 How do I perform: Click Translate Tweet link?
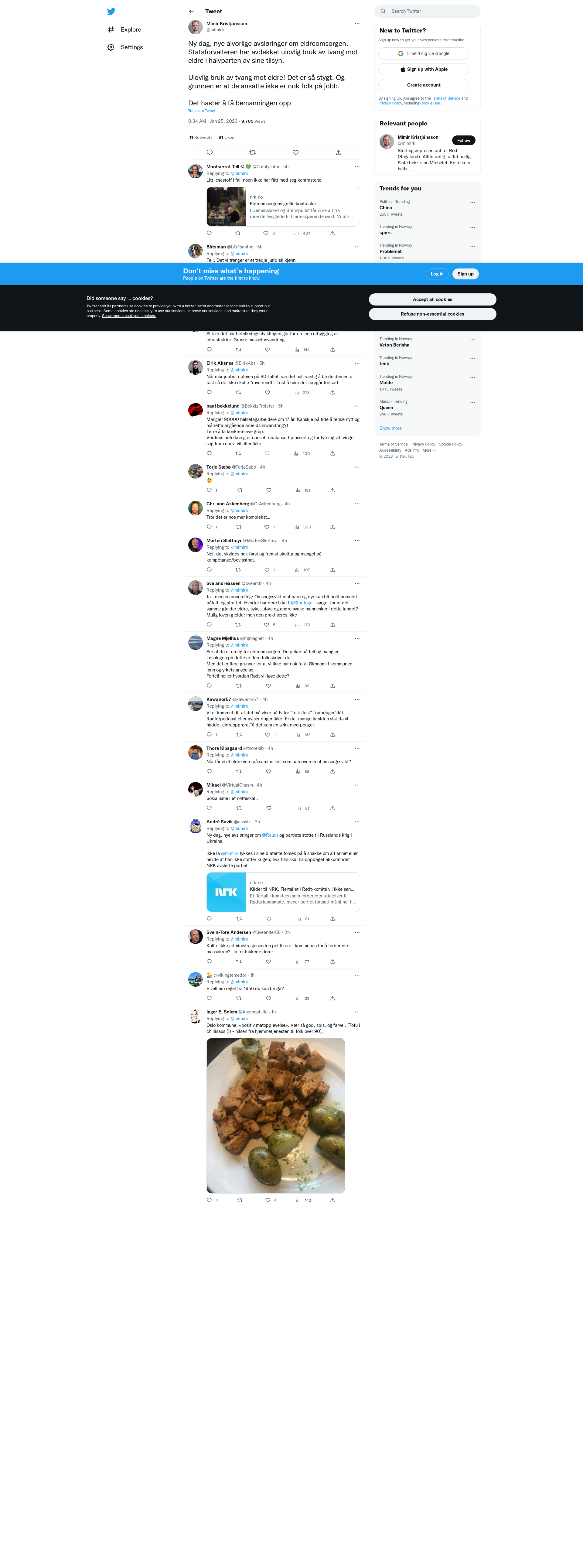pos(201,111)
